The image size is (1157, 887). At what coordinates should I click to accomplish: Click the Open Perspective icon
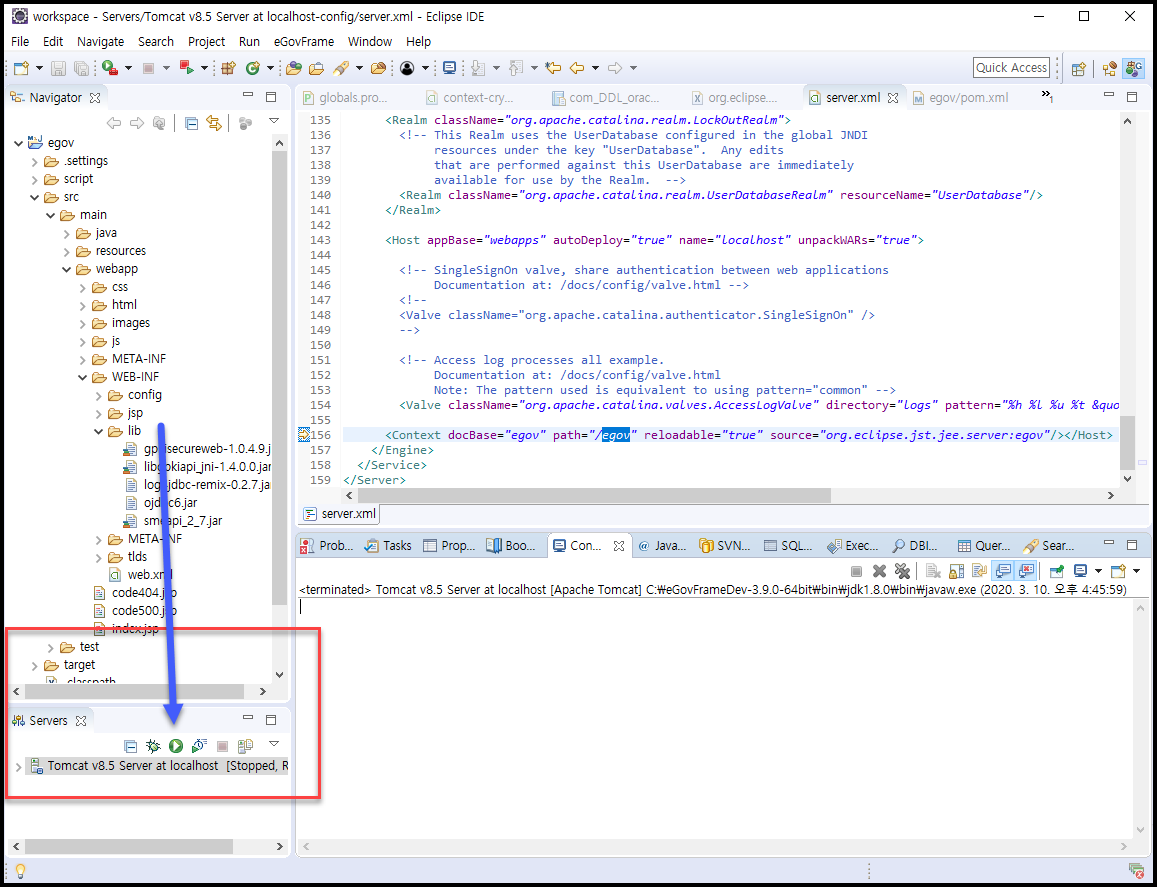[x=1079, y=68]
